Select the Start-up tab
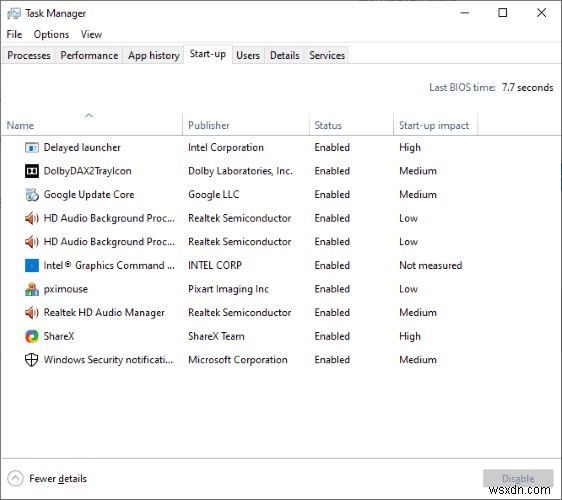This screenshot has height=500, width=562. coord(208,54)
